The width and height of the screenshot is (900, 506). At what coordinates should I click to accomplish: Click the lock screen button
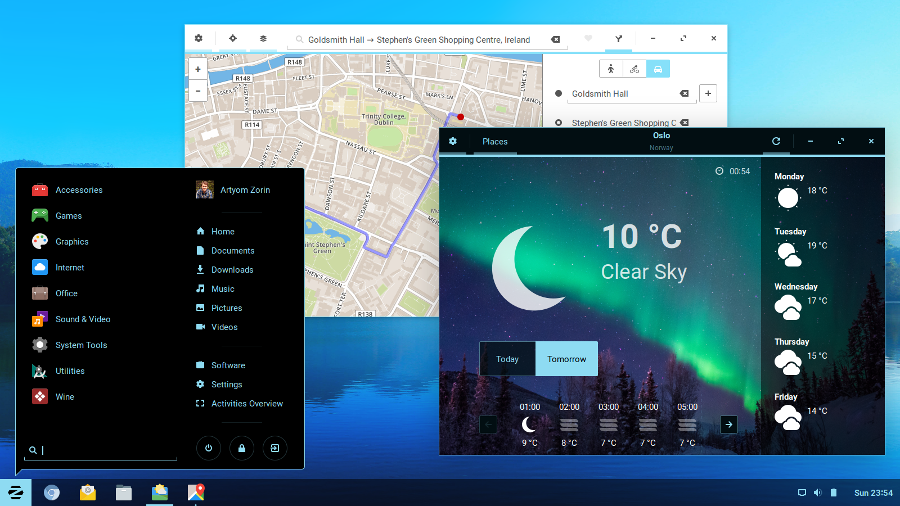click(241, 448)
